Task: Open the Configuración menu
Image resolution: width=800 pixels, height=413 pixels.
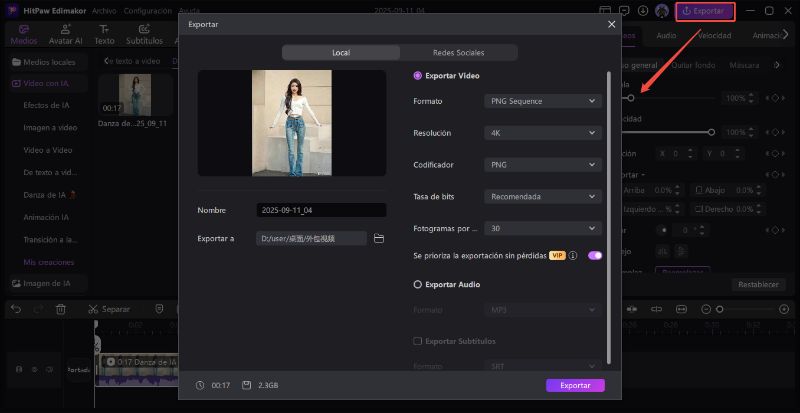Action: [x=147, y=11]
